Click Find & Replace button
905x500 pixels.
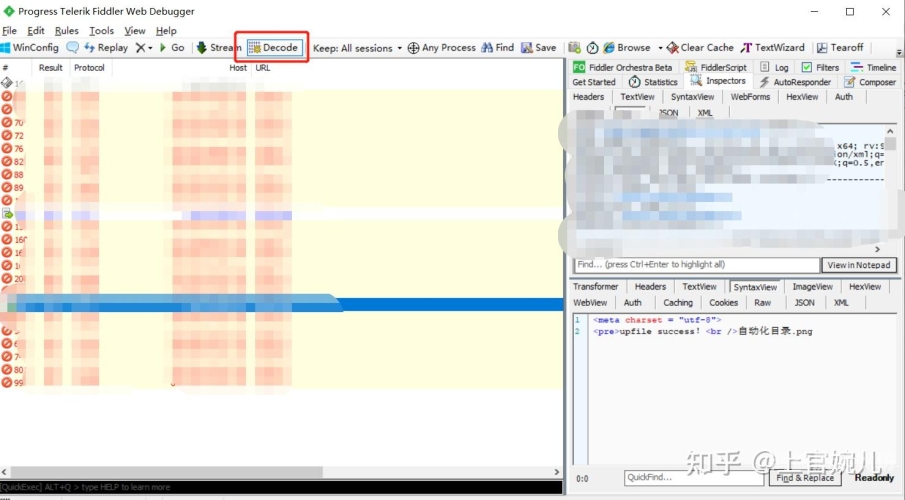(805, 478)
